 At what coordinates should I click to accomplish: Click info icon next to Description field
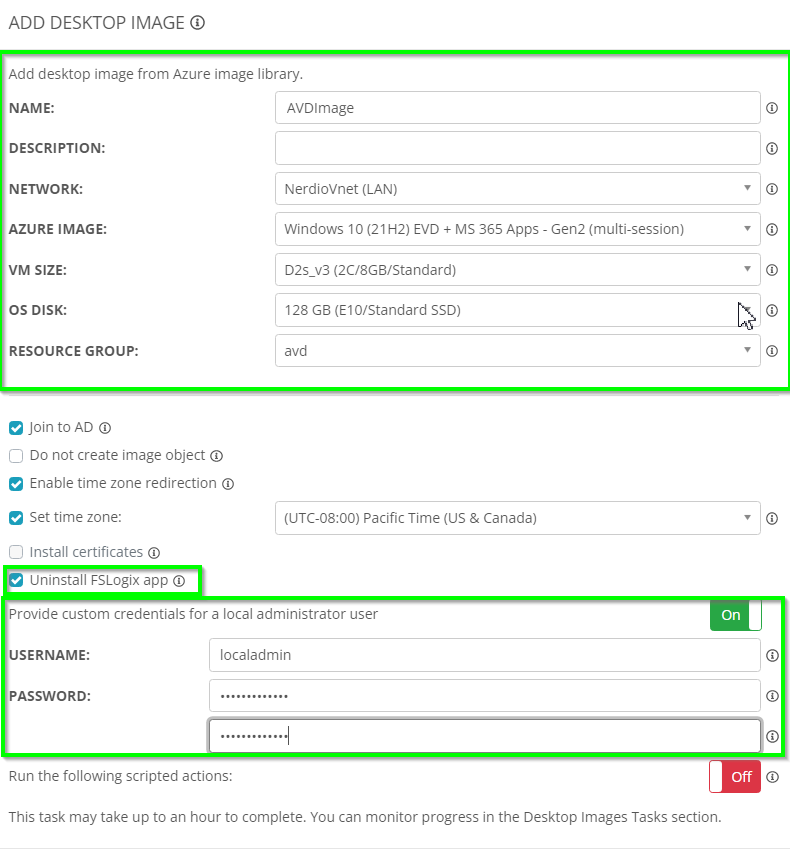coord(772,148)
